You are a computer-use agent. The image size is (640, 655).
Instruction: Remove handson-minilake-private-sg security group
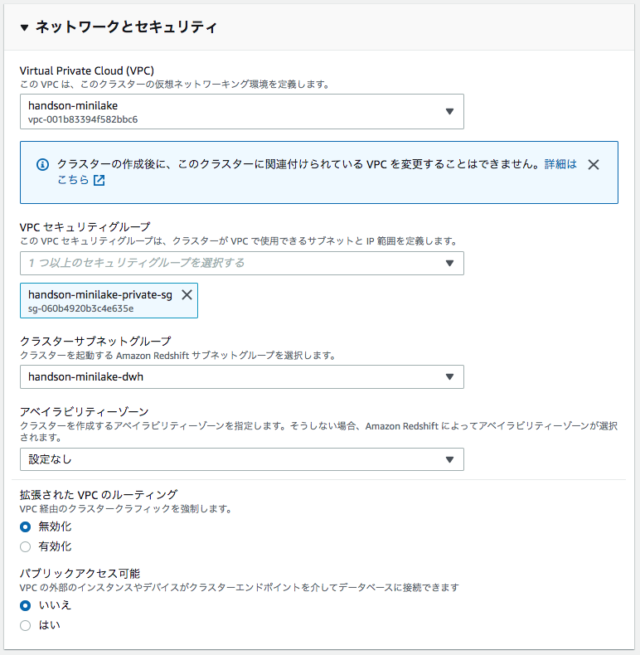point(187,295)
